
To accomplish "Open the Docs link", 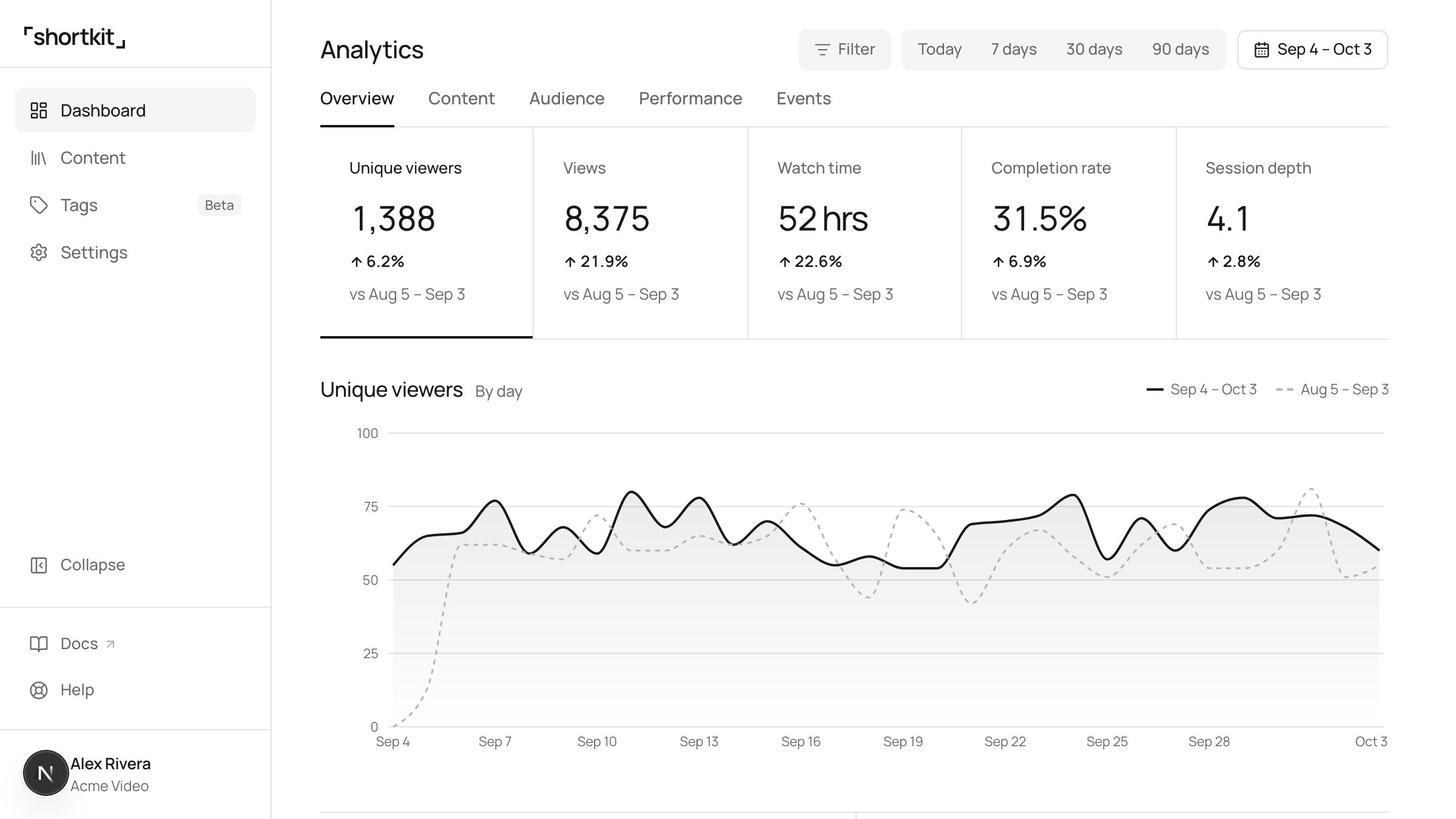I will coord(135,644).
